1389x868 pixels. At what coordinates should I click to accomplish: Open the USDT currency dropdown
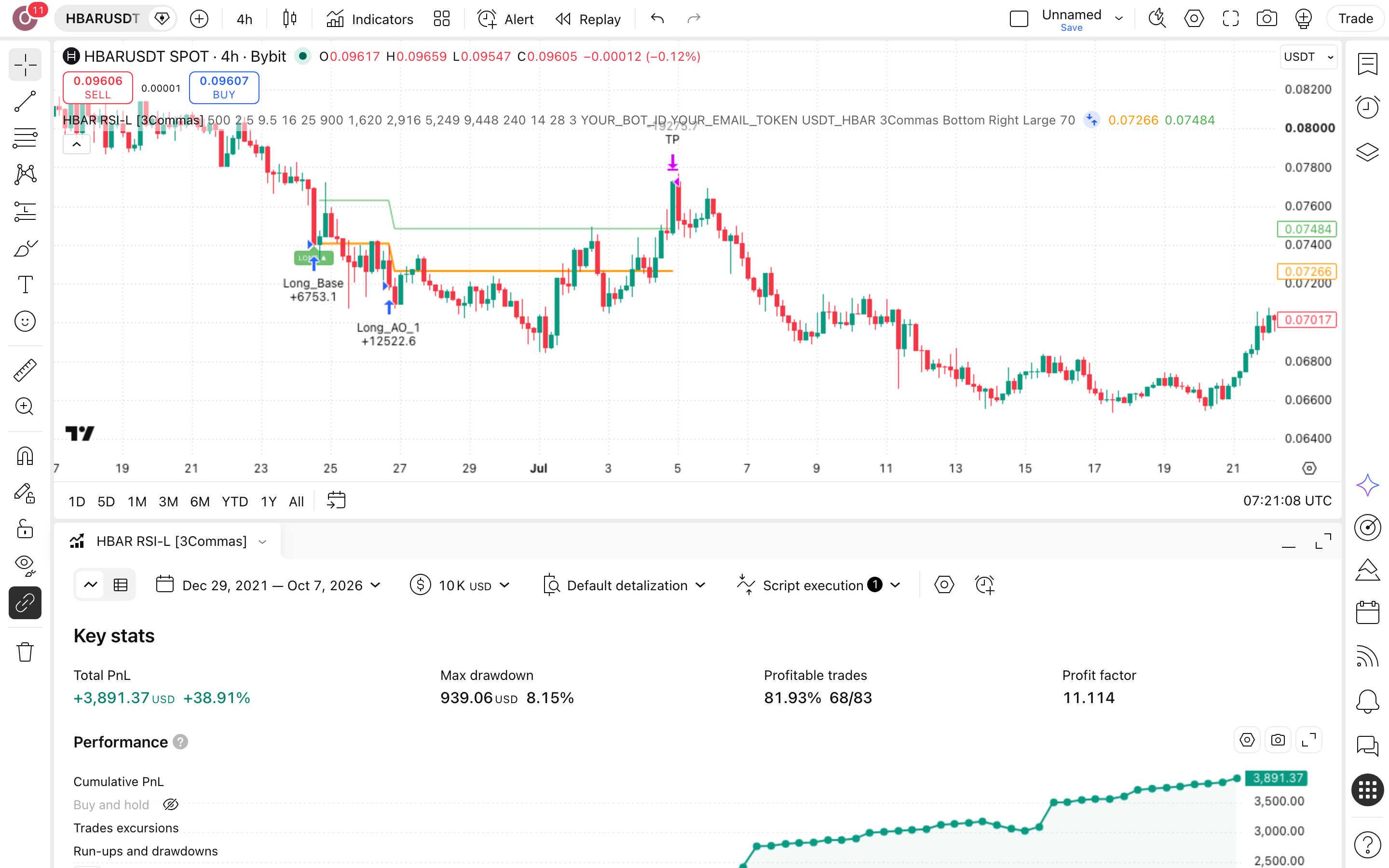[x=1308, y=57]
